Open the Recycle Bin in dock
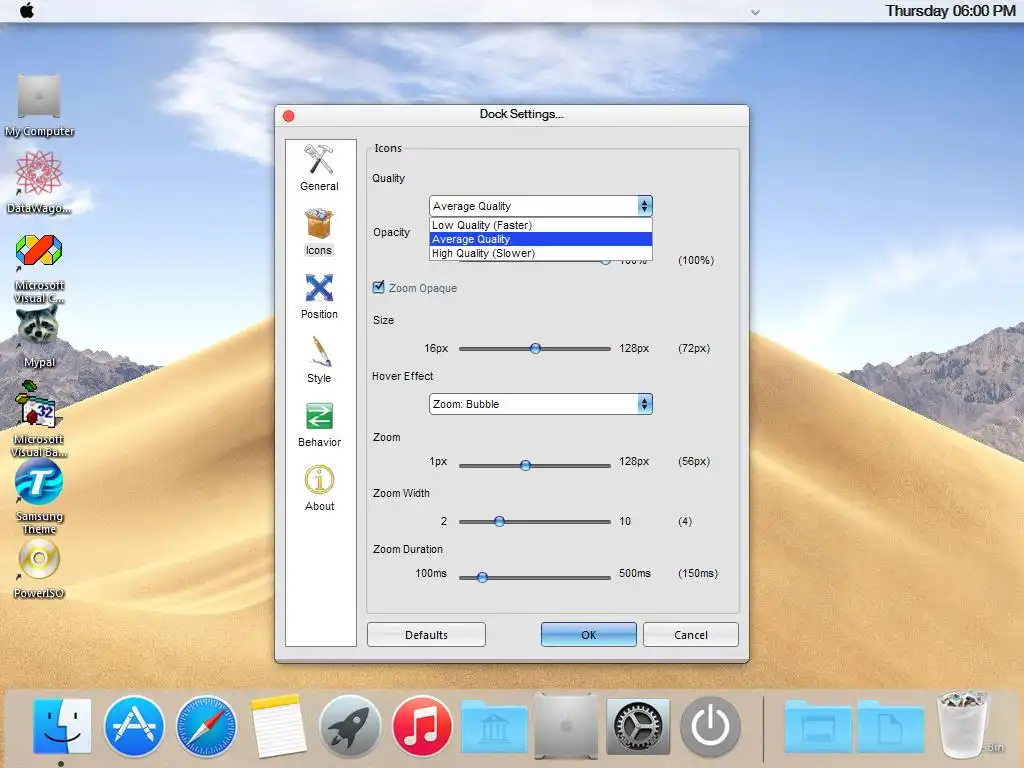Viewport: 1024px width, 768px height. coord(965,725)
